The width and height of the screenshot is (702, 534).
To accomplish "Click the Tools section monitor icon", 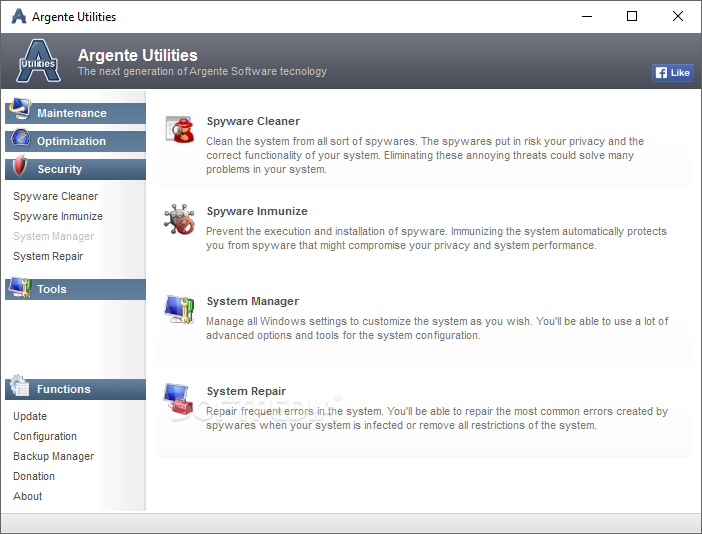I will point(20,287).
